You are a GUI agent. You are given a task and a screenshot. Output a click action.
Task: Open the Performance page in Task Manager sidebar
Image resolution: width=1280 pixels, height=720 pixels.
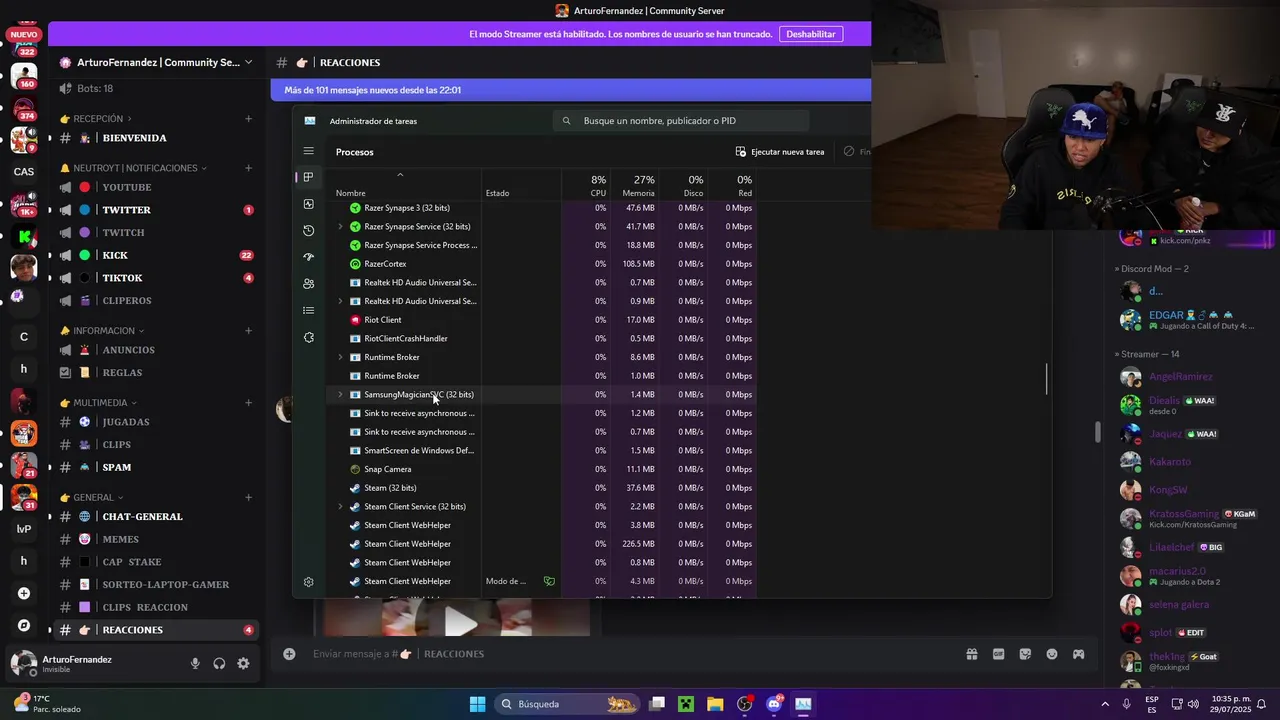point(308,204)
